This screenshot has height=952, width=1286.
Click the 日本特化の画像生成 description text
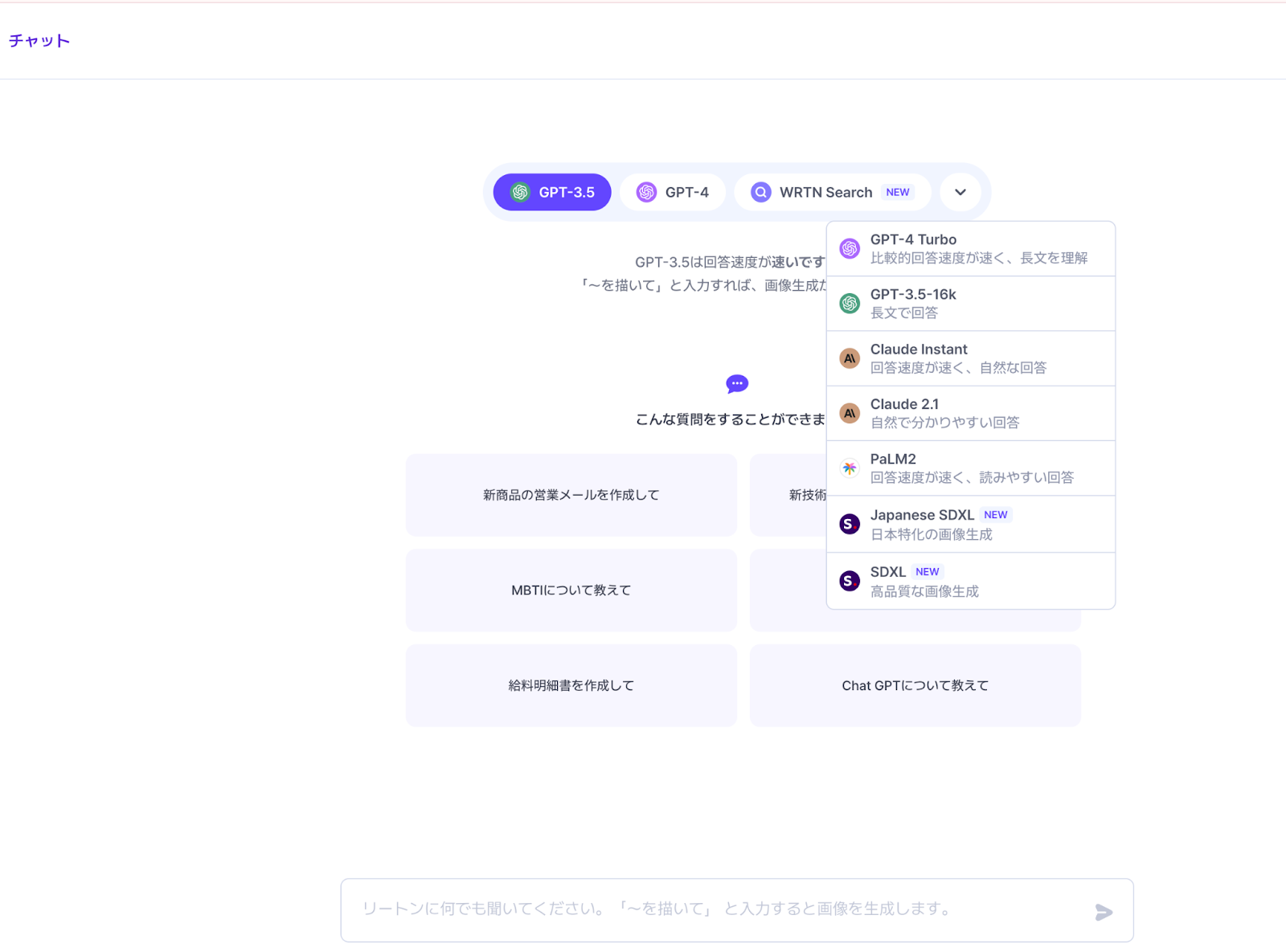[932, 535]
